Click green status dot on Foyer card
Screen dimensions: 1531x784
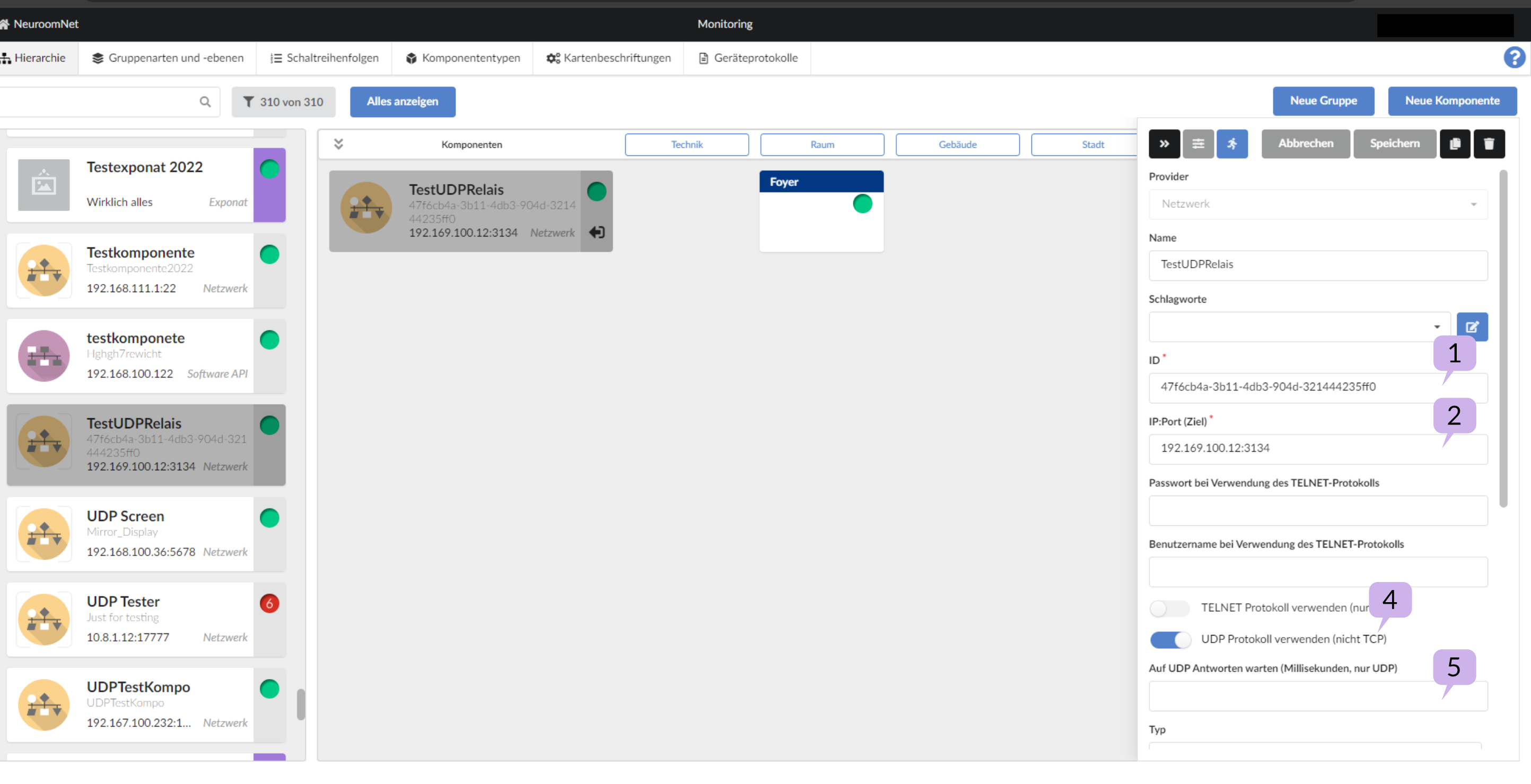862,204
